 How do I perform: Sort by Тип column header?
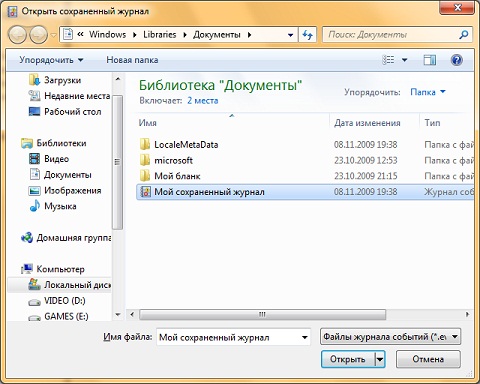click(x=432, y=123)
